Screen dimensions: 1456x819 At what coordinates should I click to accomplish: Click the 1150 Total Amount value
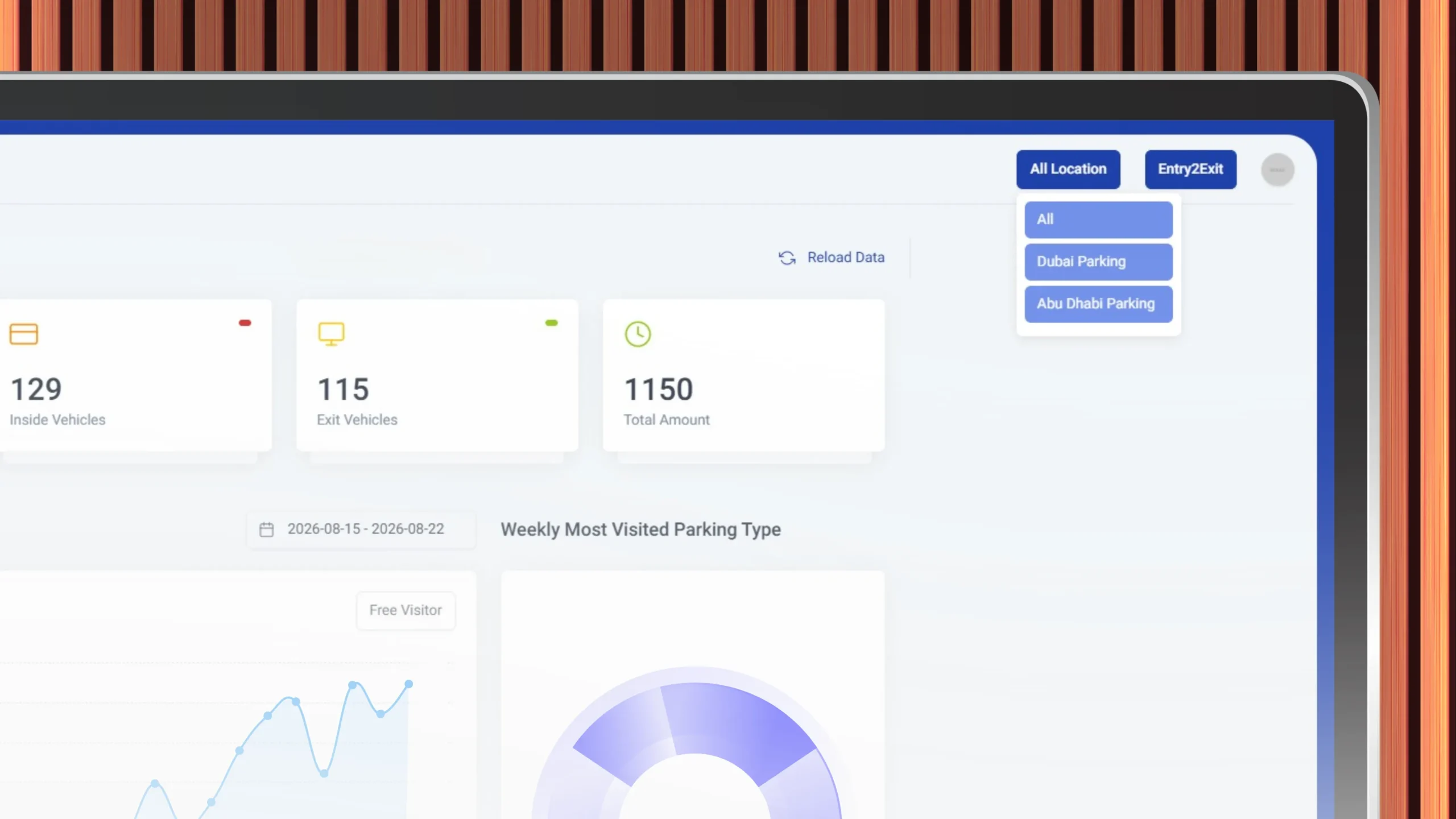(659, 390)
